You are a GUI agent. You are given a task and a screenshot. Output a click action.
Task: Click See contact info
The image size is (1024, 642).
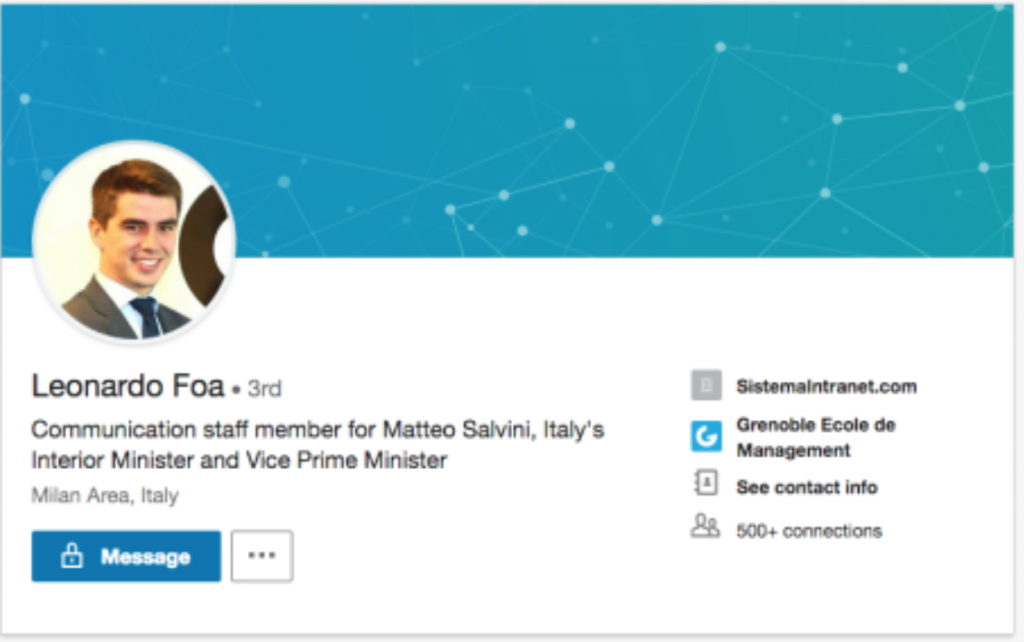(806, 487)
